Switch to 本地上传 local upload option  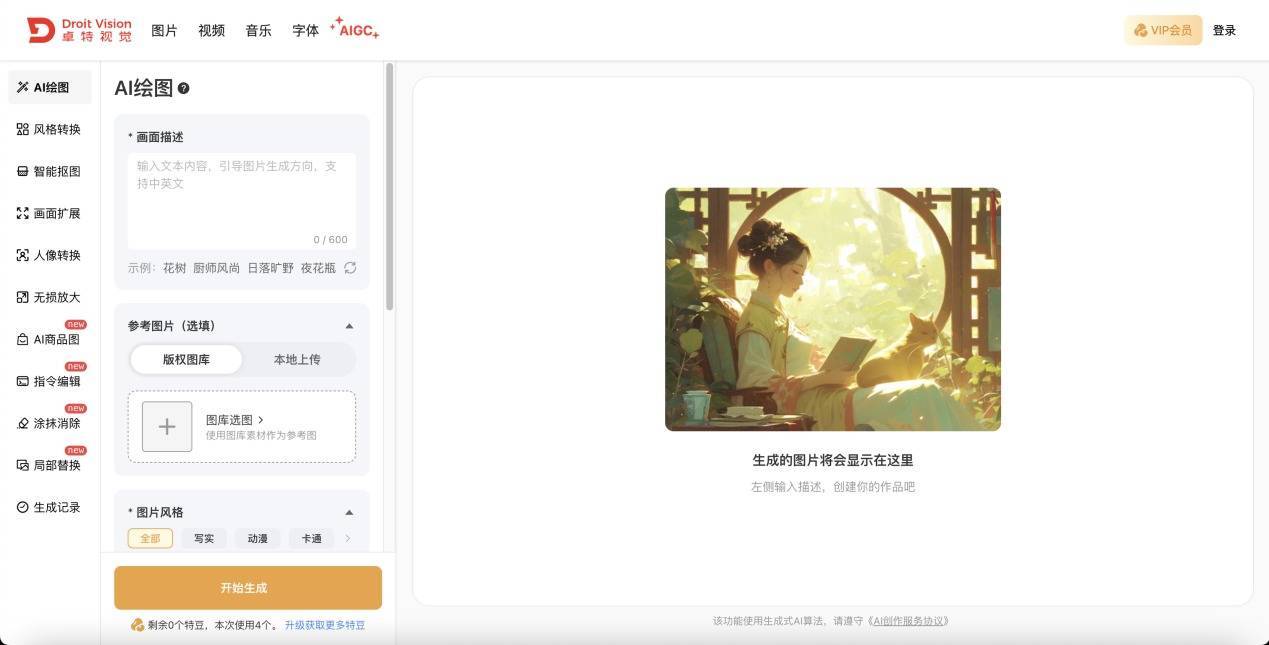tap(297, 359)
